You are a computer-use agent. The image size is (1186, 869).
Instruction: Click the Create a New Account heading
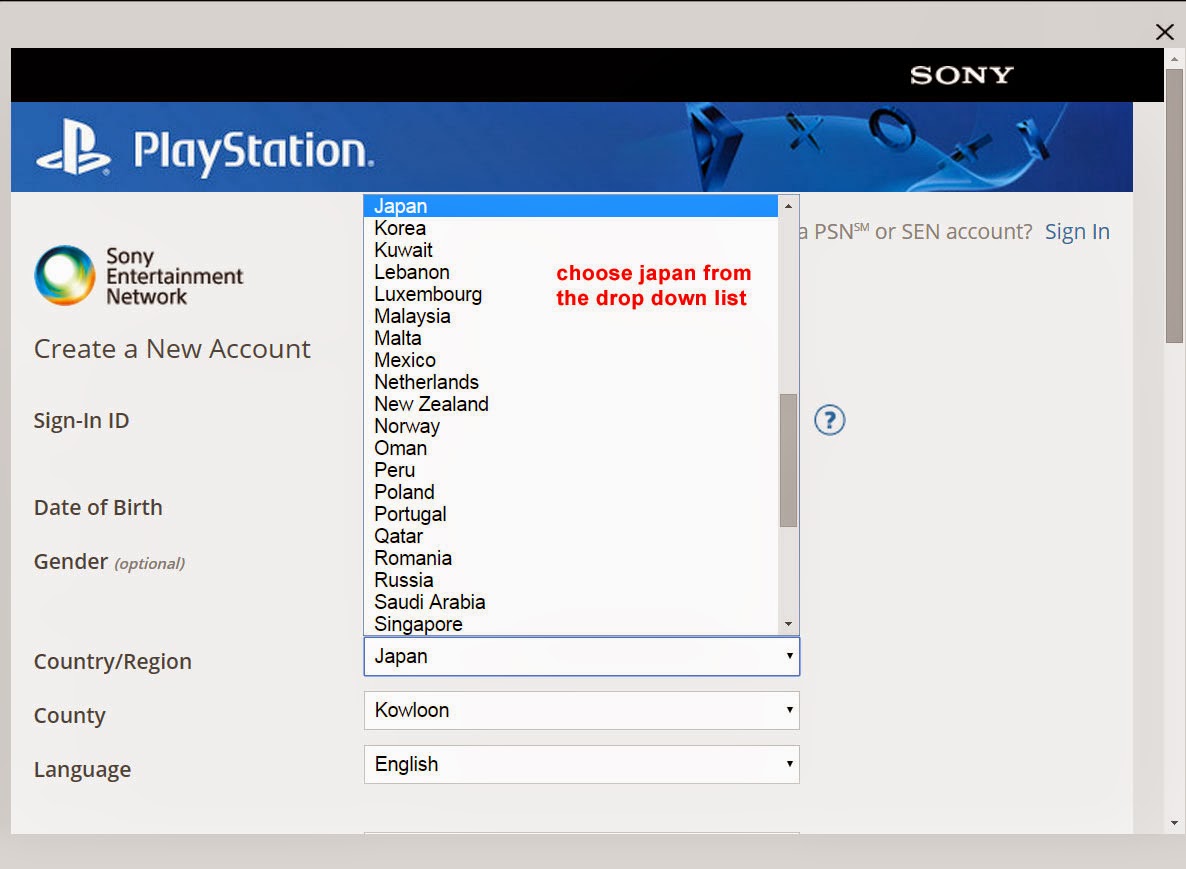pyautogui.click(x=171, y=349)
